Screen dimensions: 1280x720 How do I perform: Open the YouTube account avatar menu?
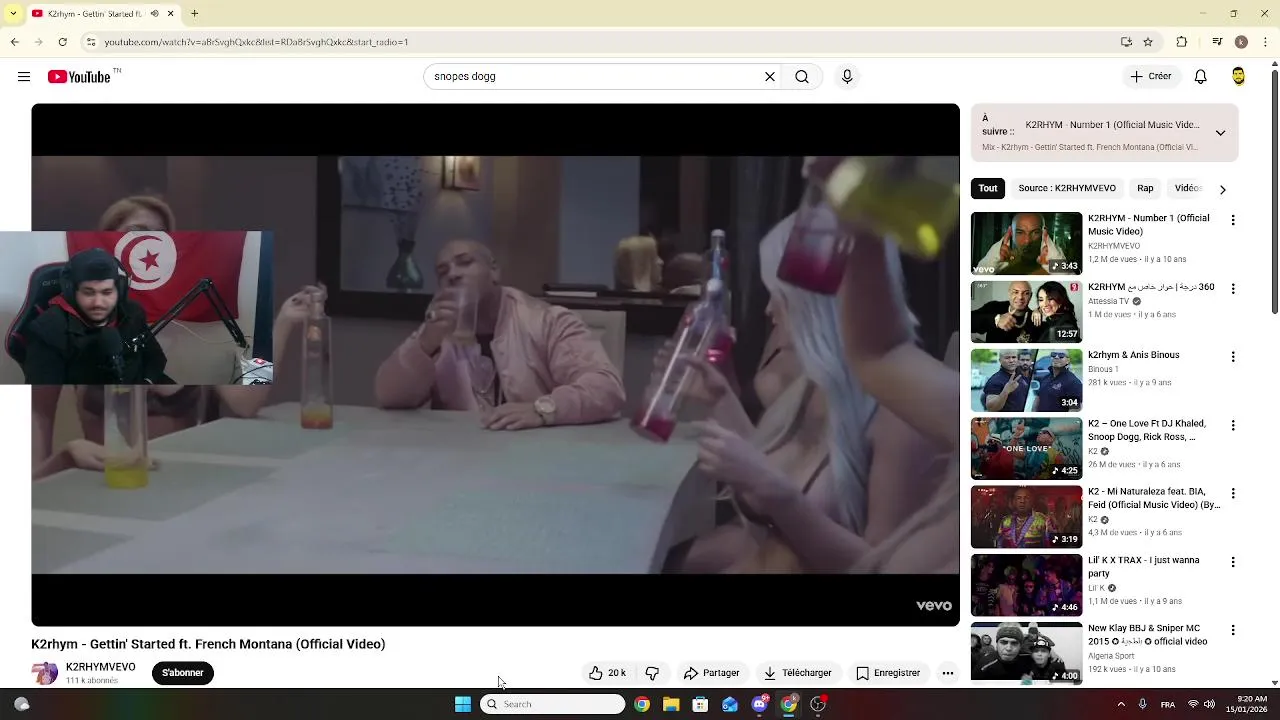pos(1238,77)
